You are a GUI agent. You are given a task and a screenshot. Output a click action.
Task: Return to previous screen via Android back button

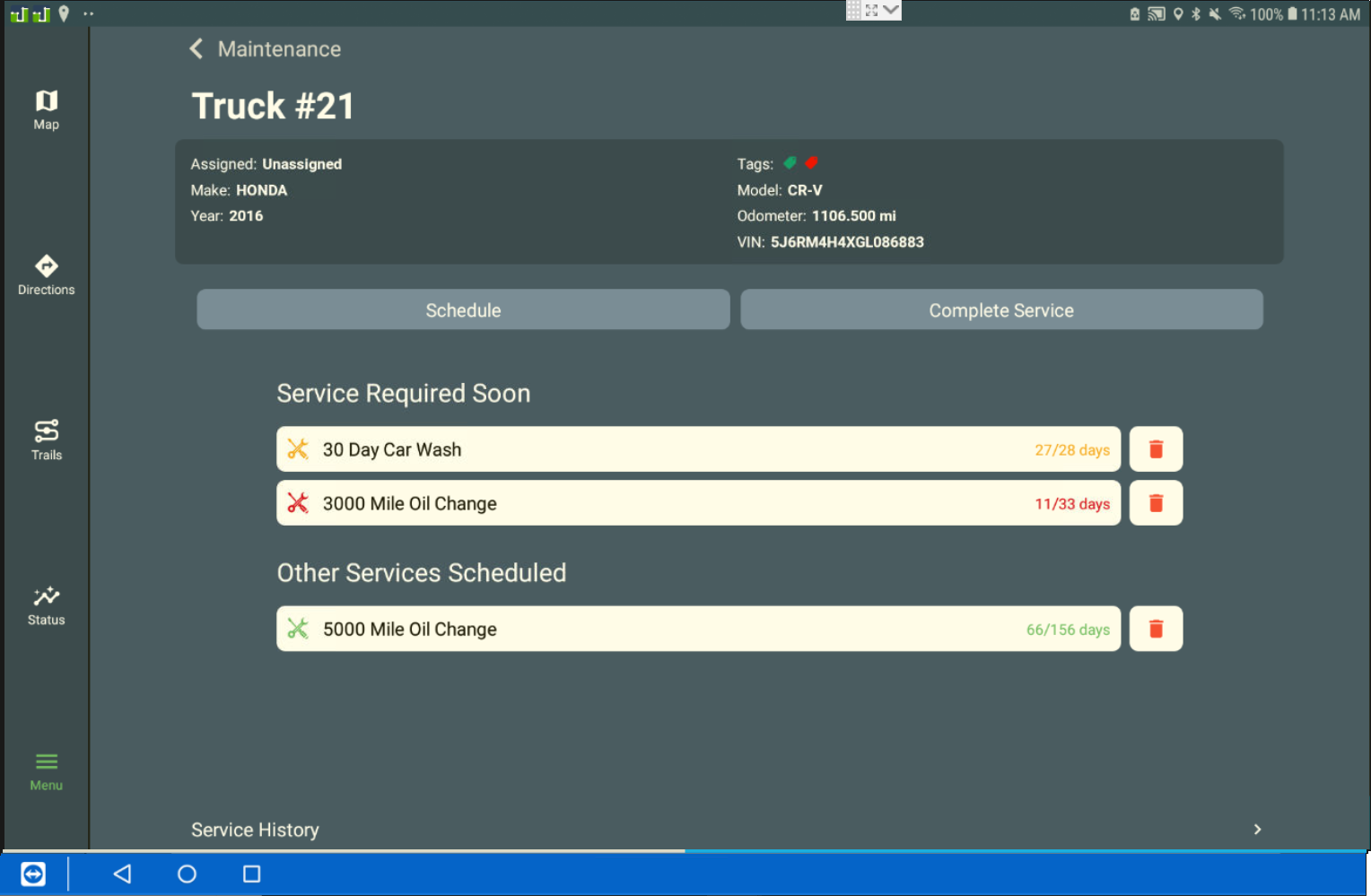click(122, 874)
